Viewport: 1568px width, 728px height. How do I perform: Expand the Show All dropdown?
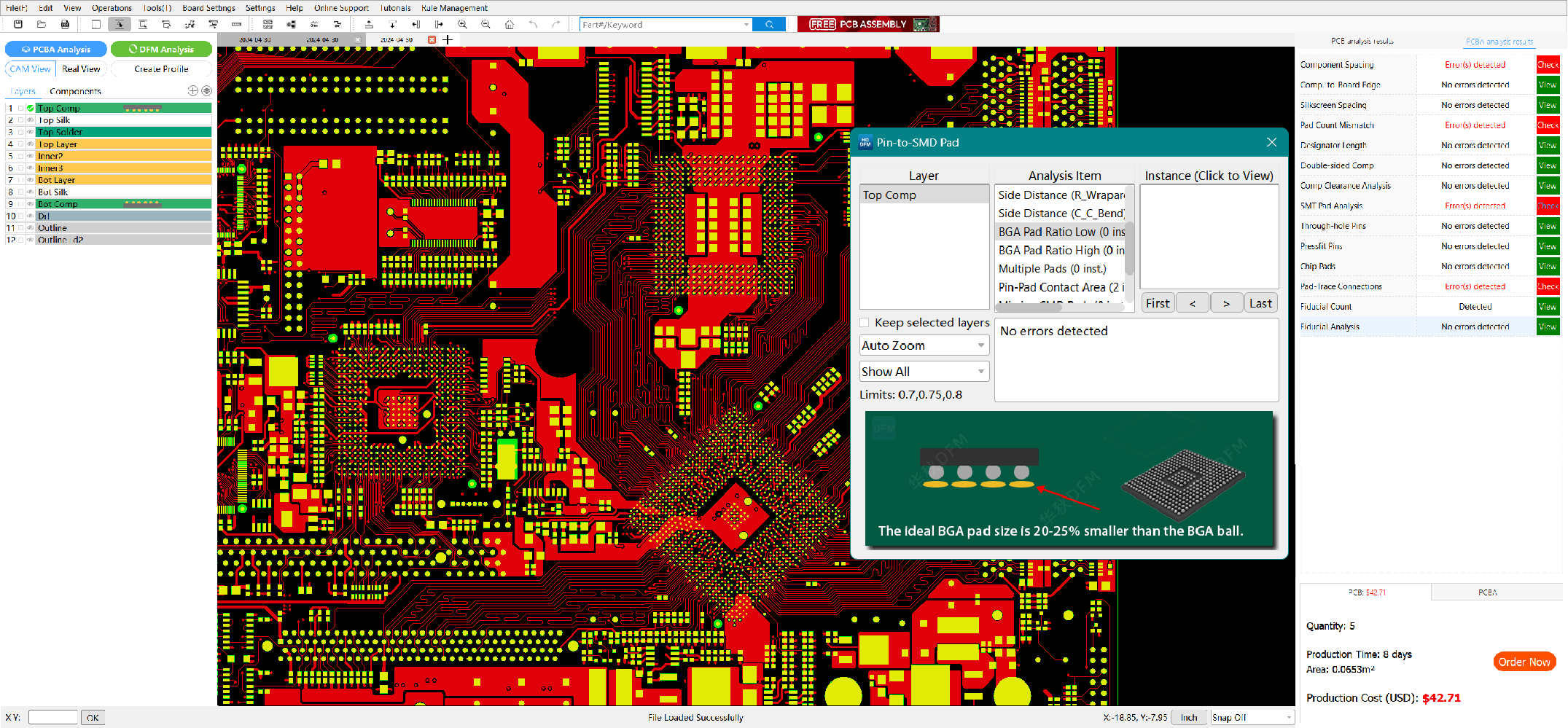pyautogui.click(x=924, y=372)
